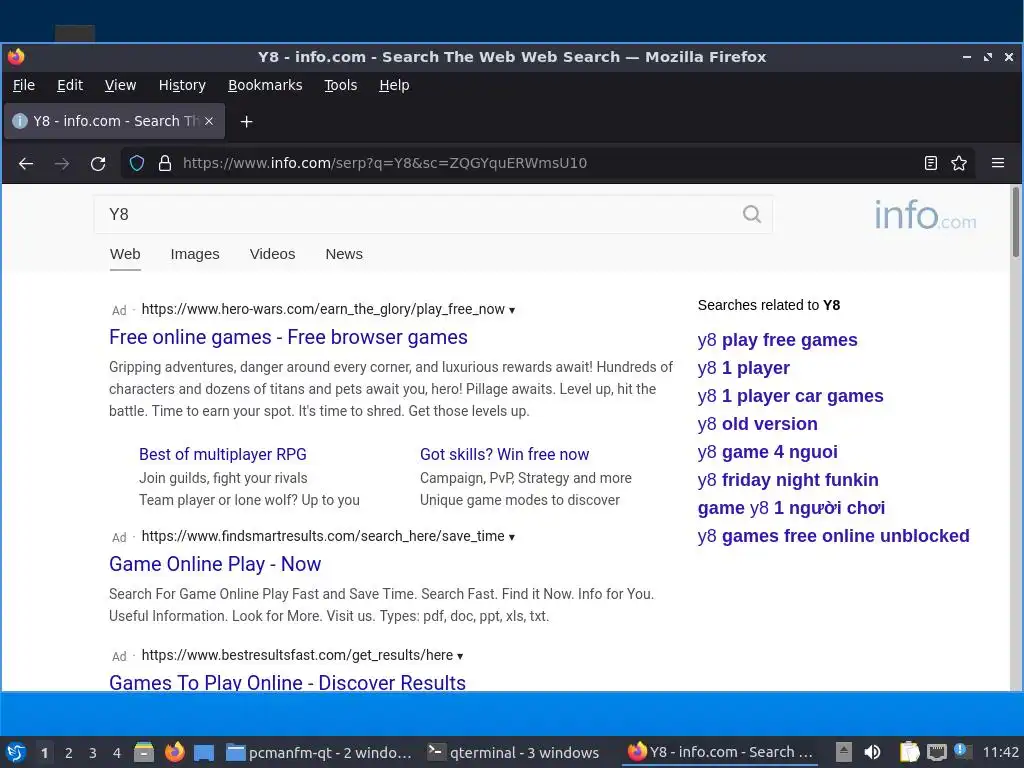The image size is (1024, 768).
Task: Select related search 'y8 play free games'
Action: coord(777,340)
